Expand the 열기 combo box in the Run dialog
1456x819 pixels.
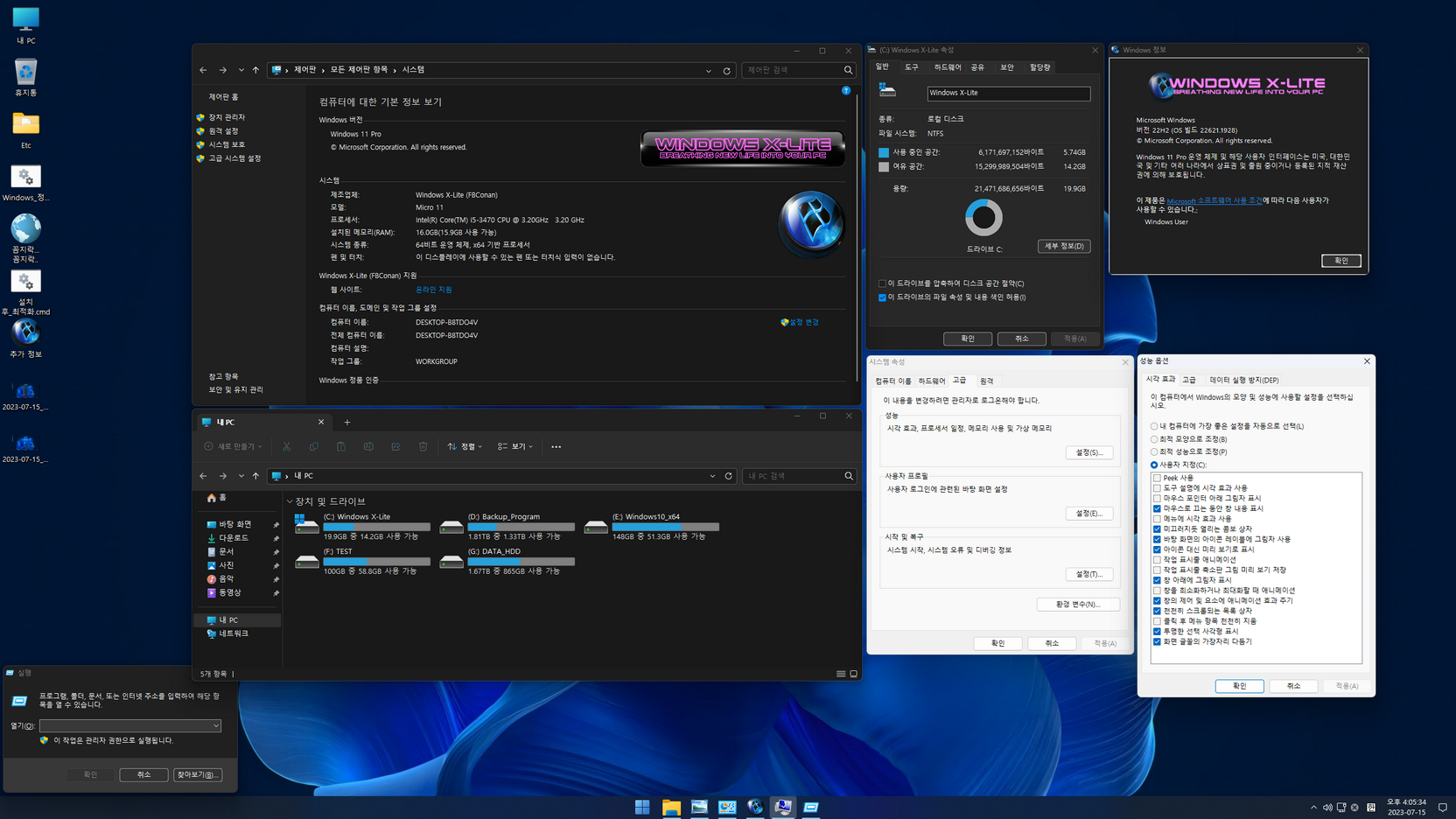click(215, 725)
